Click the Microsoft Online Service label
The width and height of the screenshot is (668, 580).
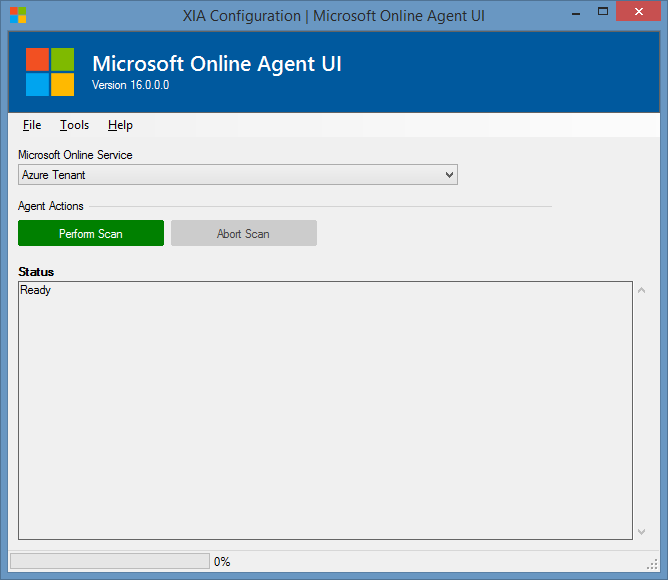pyautogui.click(x=75, y=155)
